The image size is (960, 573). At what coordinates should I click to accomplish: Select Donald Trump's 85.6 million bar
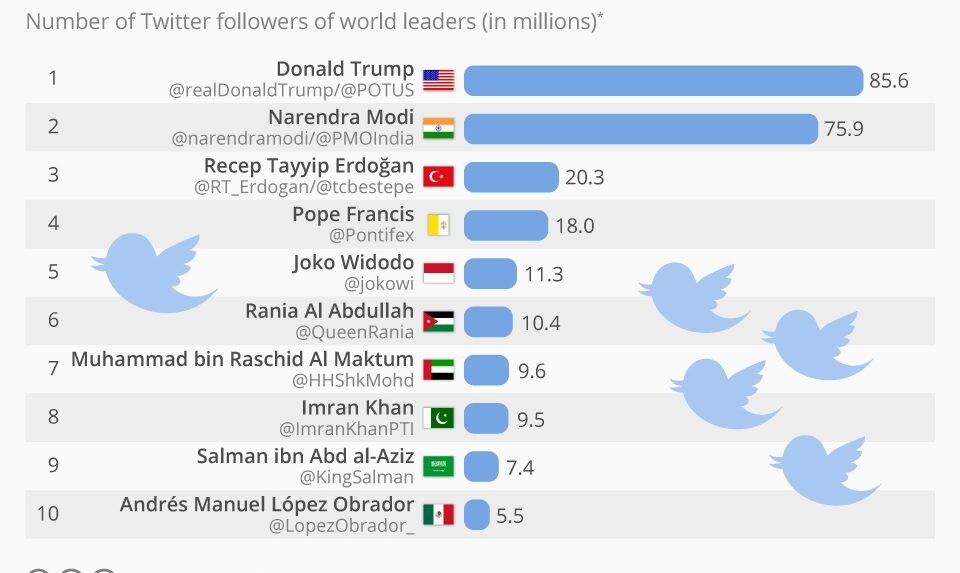click(x=662, y=80)
